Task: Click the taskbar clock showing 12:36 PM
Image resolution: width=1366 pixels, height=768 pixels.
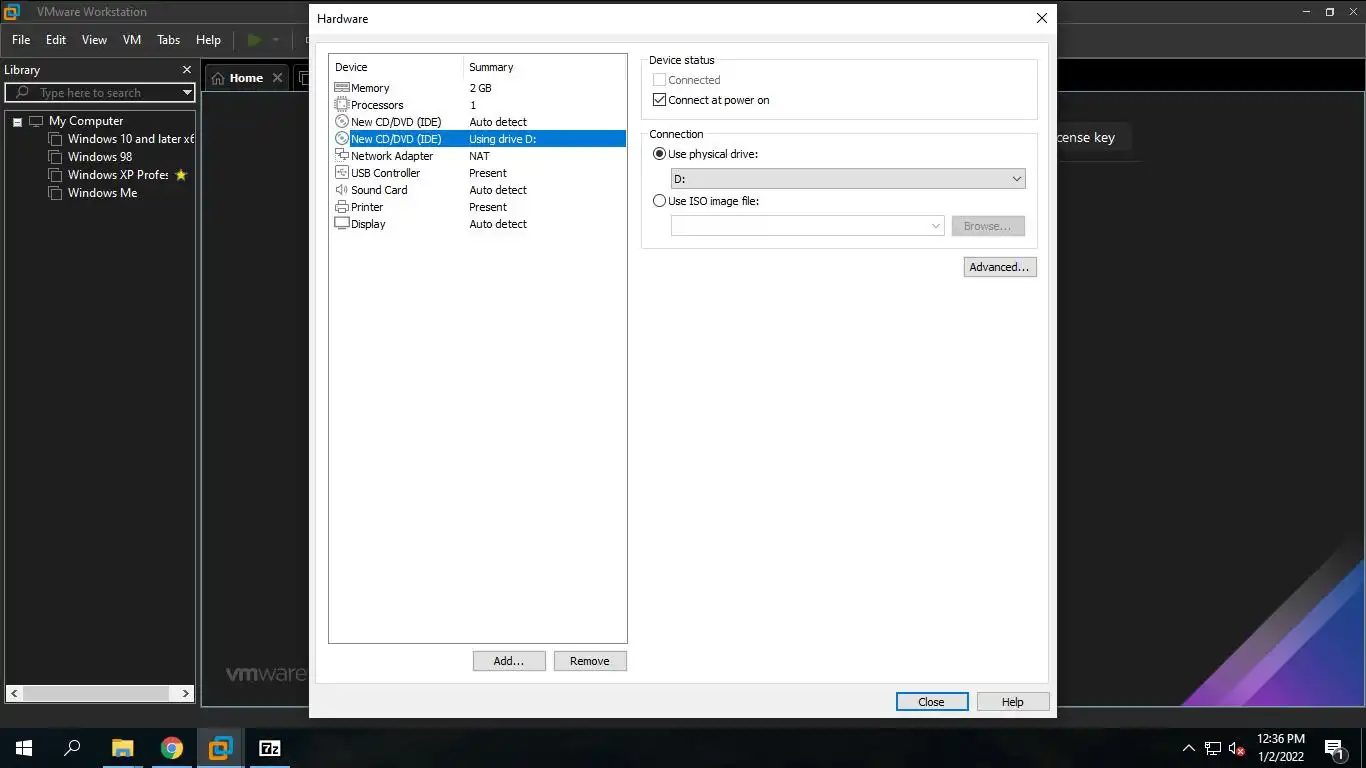Action: 1281,748
